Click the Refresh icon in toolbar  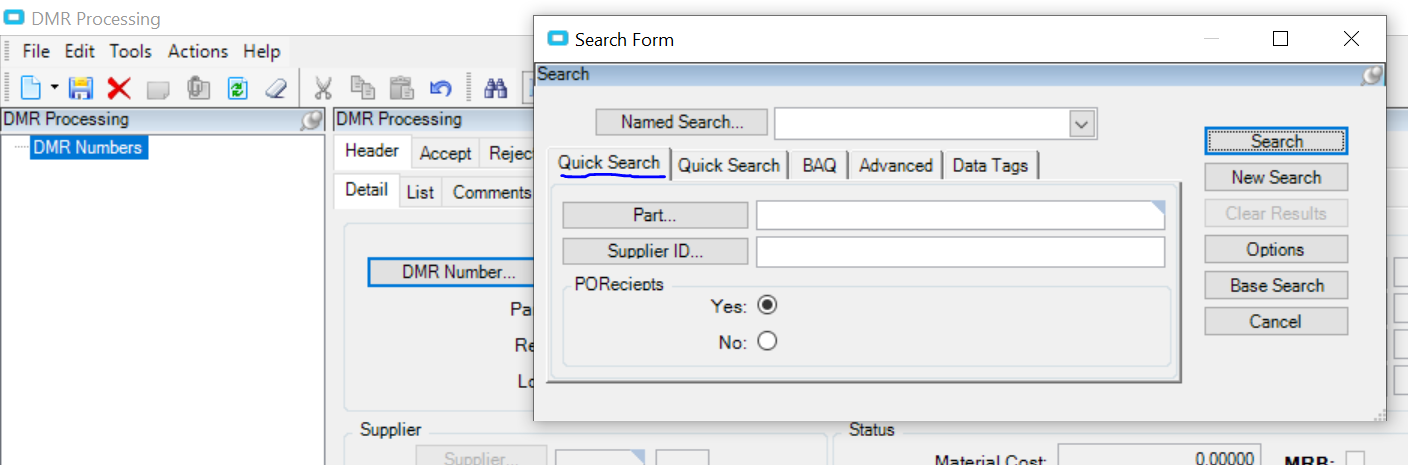[x=237, y=88]
